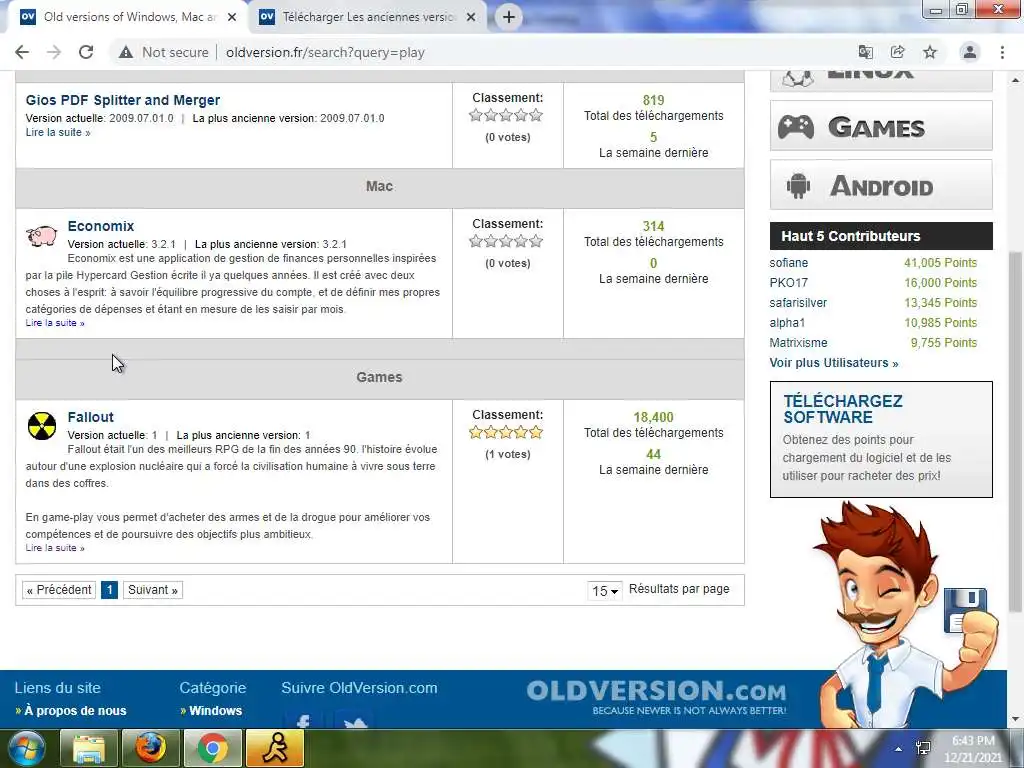Switch to Old versions of Windows tab
This screenshot has height=768, width=1024.
click(x=129, y=17)
